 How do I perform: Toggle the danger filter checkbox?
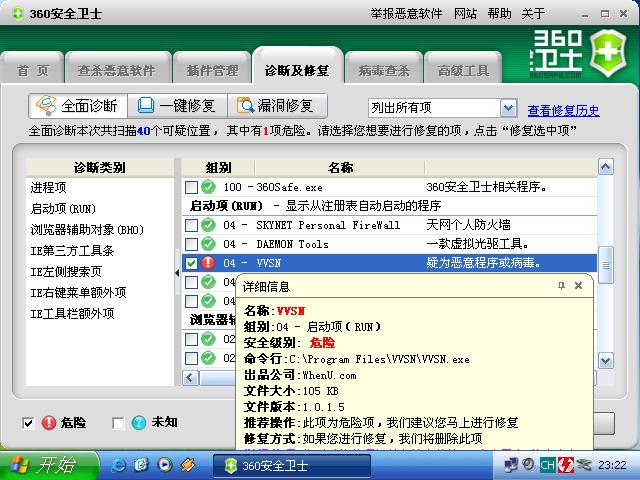[28, 423]
